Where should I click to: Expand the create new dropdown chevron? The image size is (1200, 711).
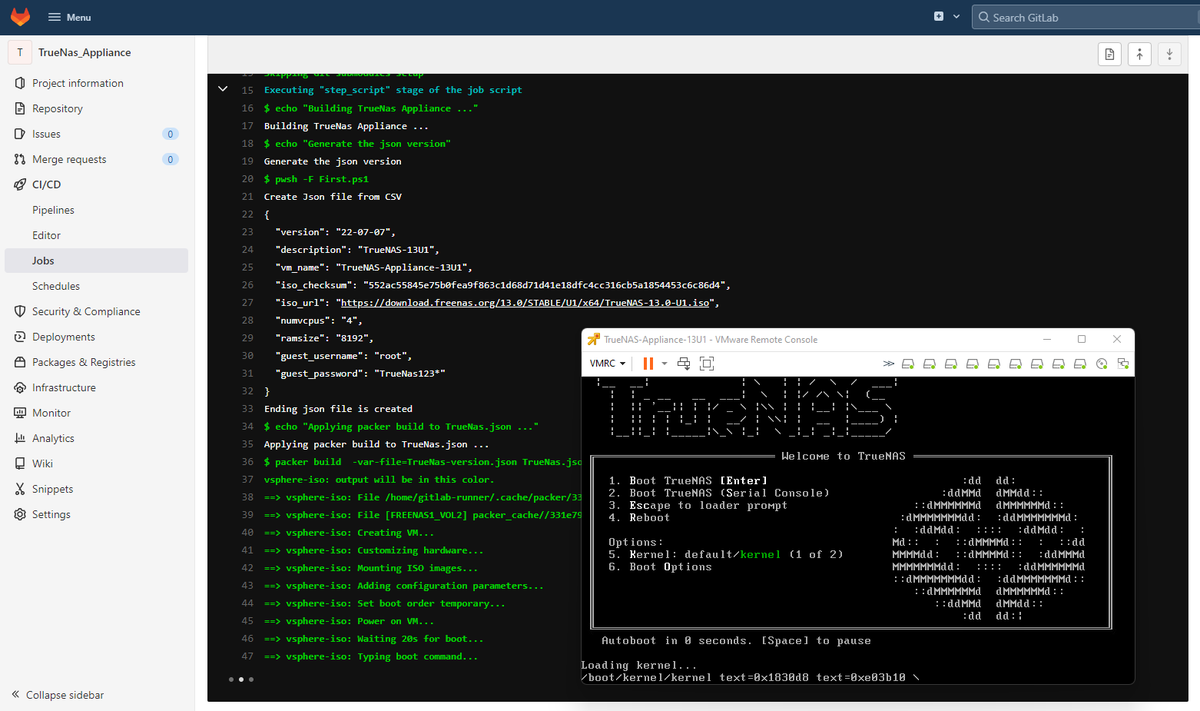(956, 17)
